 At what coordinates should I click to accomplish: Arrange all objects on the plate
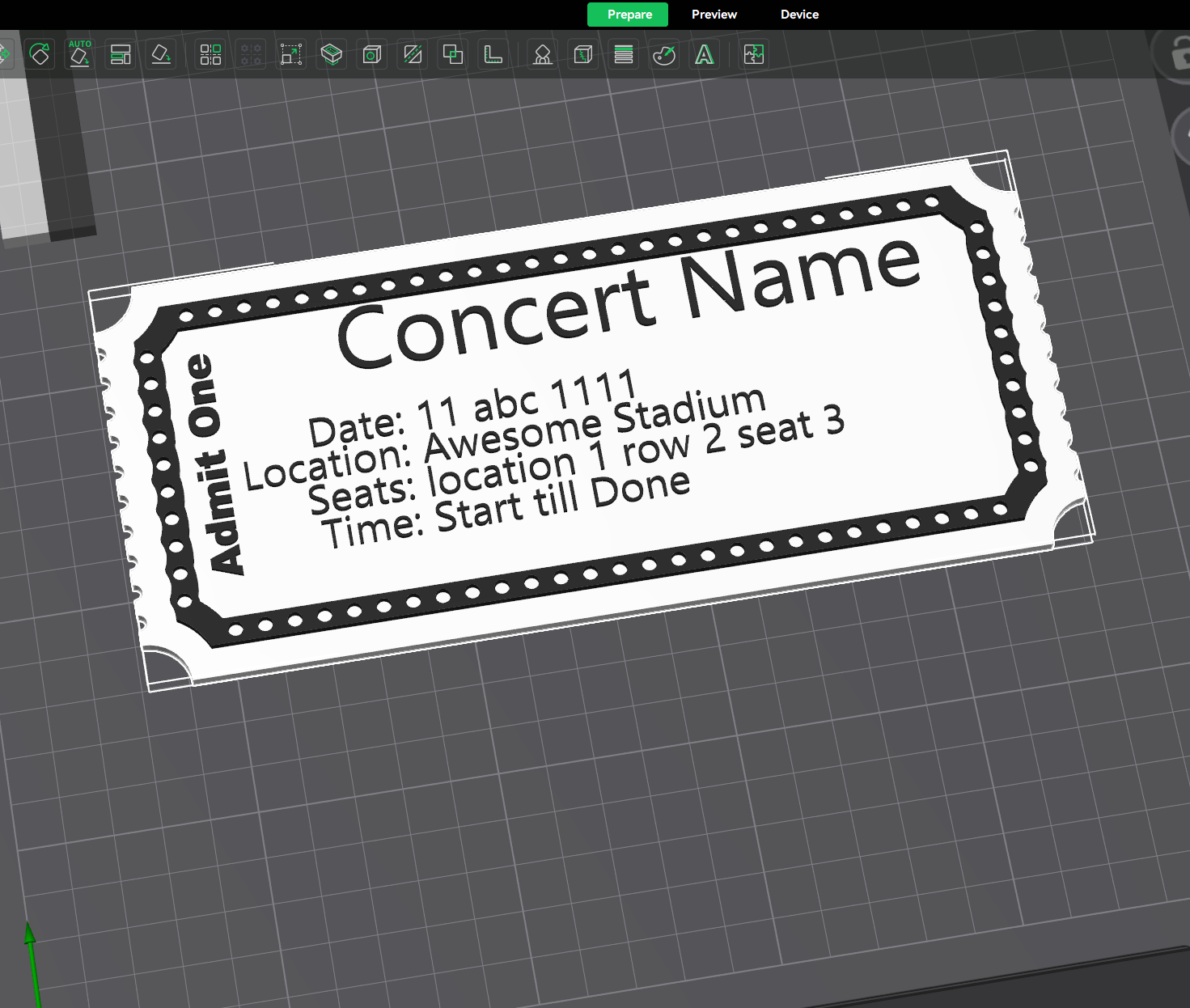(121, 54)
